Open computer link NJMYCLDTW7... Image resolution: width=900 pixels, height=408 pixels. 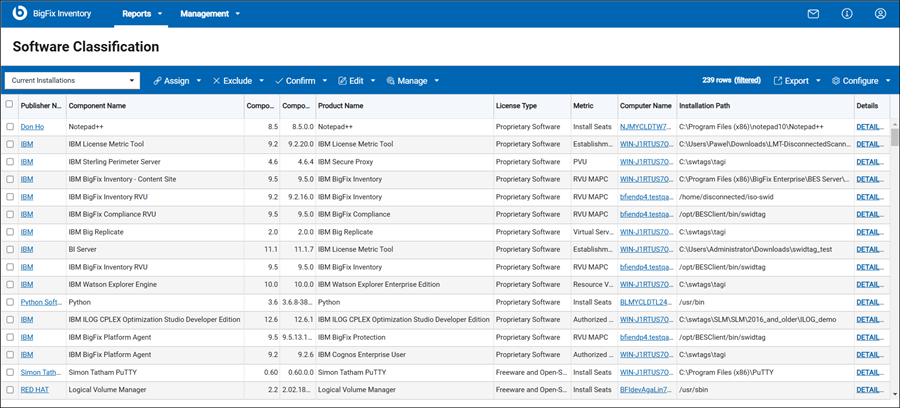click(646, 127)
